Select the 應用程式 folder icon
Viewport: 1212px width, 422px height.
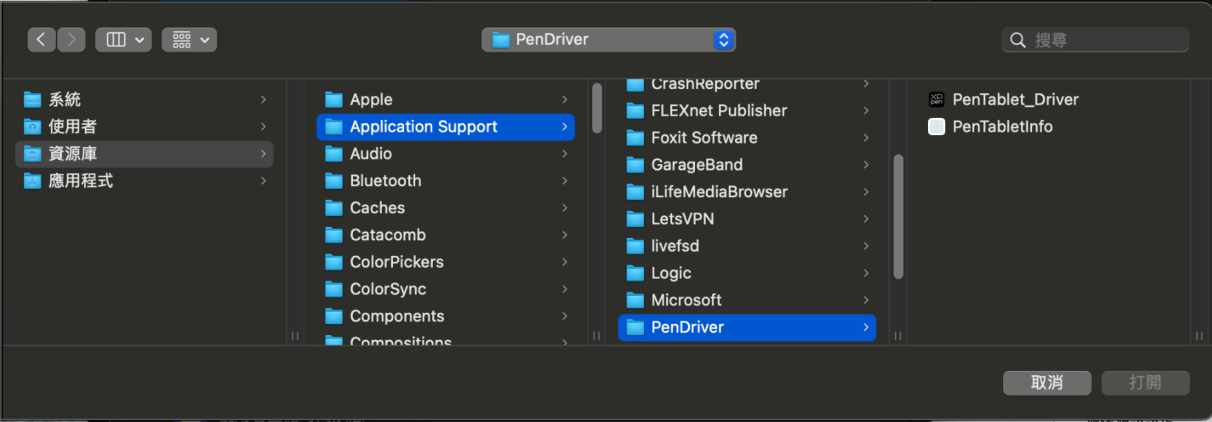(x=33, y=181)
